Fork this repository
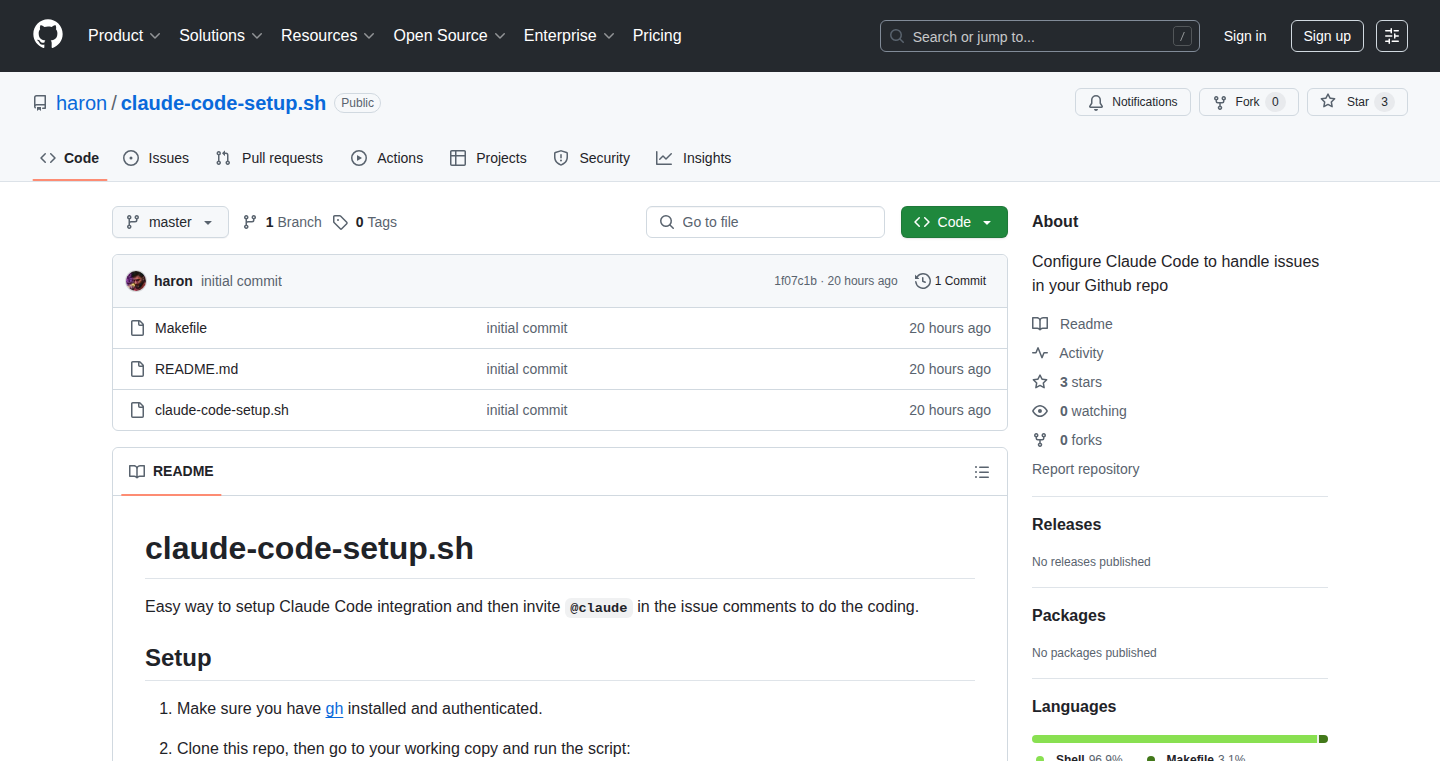 [x=1249, y=102]
